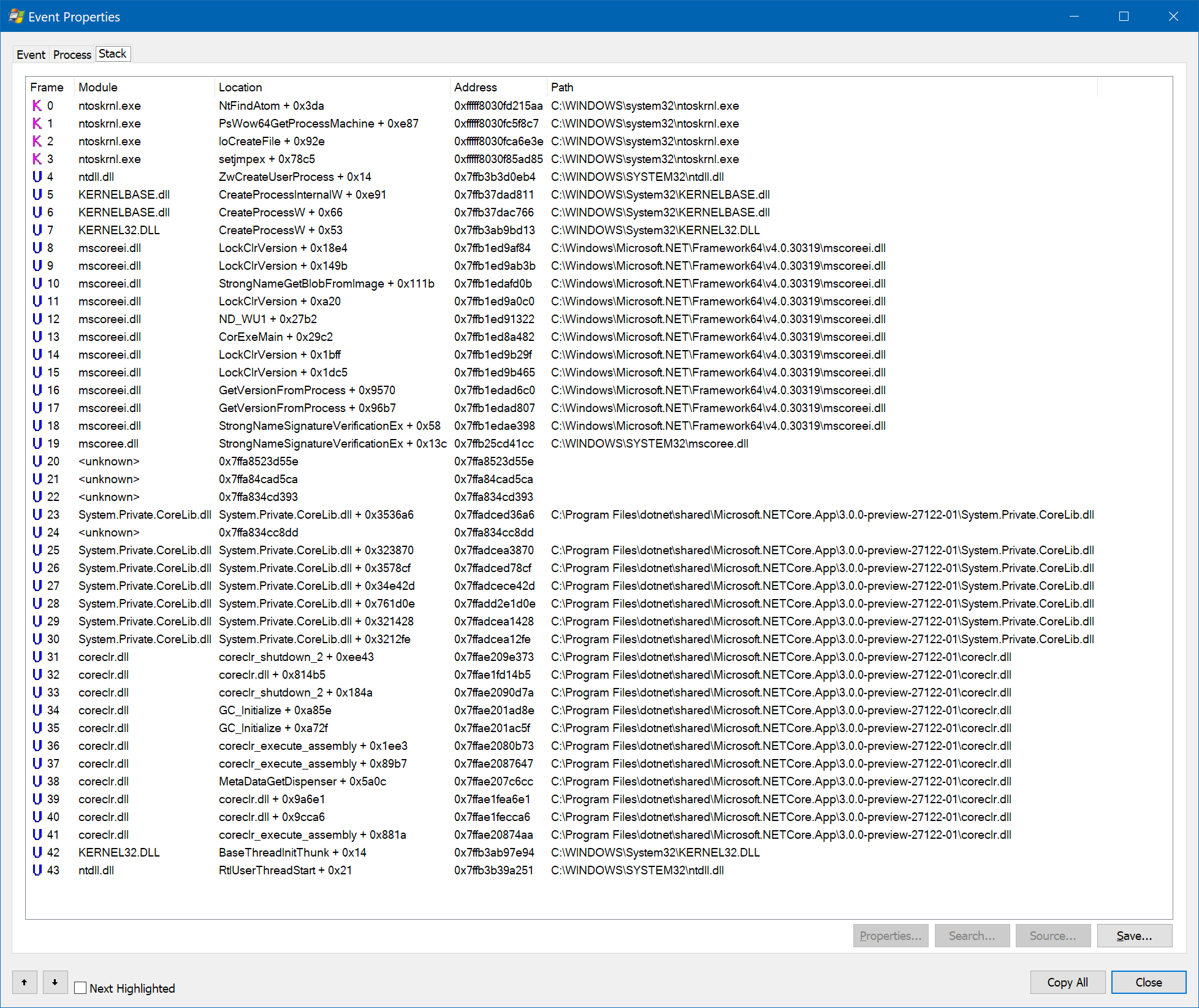1199x1008 pixels.
Task: Click the kernel frame icon beside NtFindAtom
Action: tap(37, 105)
